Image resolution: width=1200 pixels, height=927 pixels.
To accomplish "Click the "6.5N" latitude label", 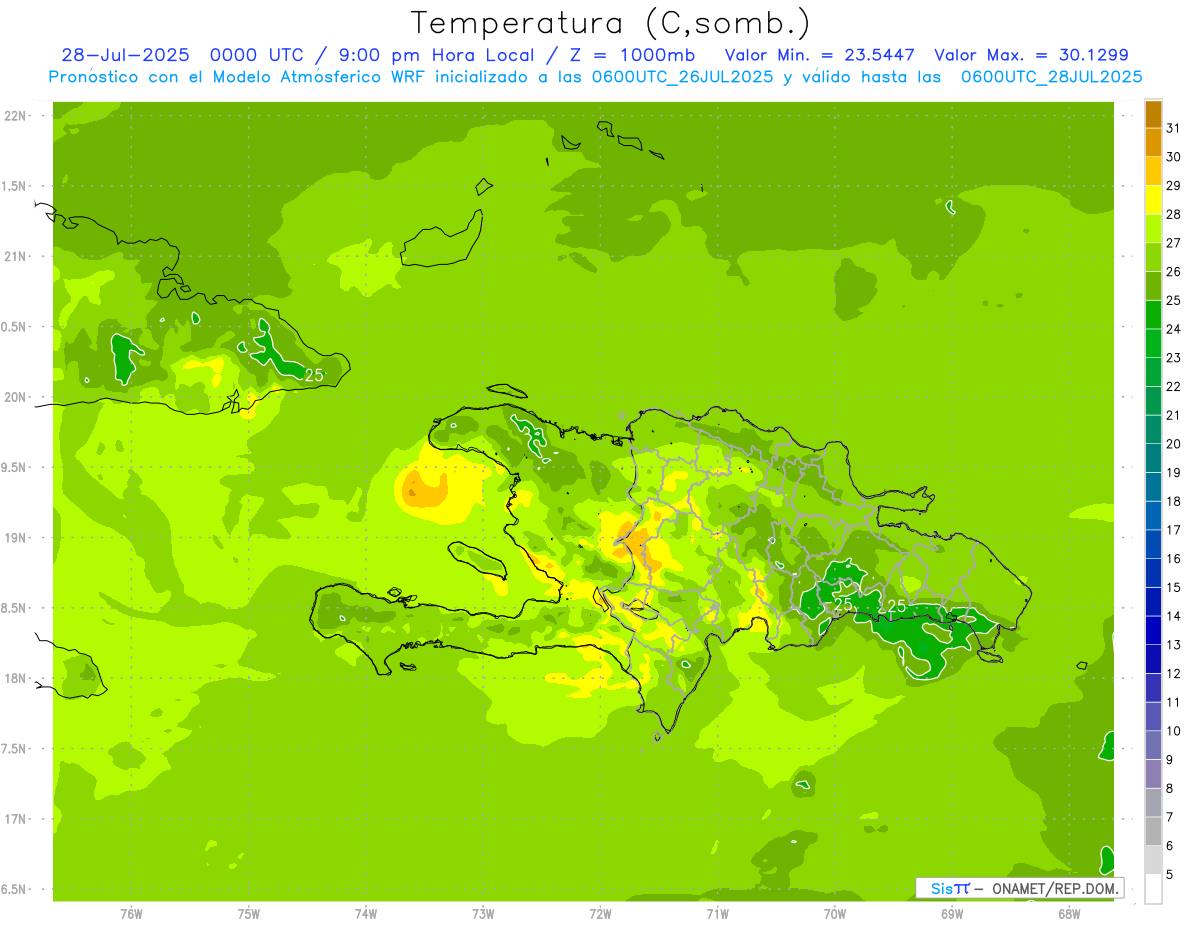I will click(x=15, y=889).
